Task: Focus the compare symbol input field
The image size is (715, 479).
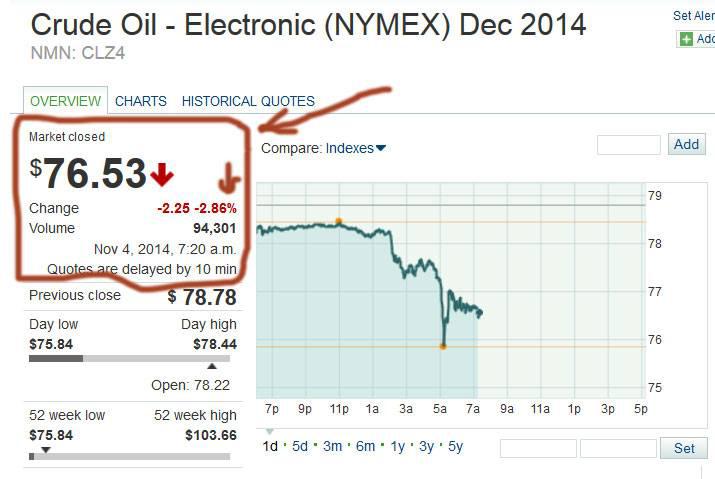Action: pos(628,145)
